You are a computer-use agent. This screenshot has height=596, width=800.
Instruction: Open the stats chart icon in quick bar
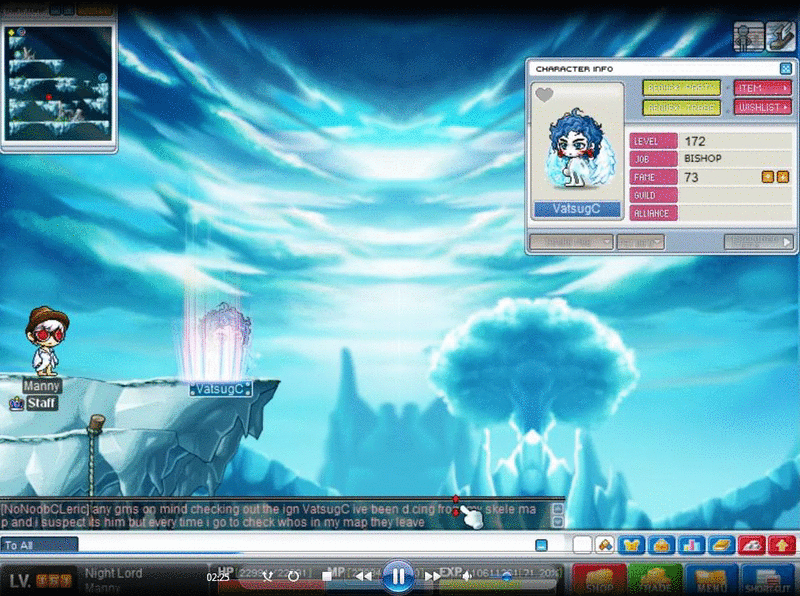click(691, 545)
